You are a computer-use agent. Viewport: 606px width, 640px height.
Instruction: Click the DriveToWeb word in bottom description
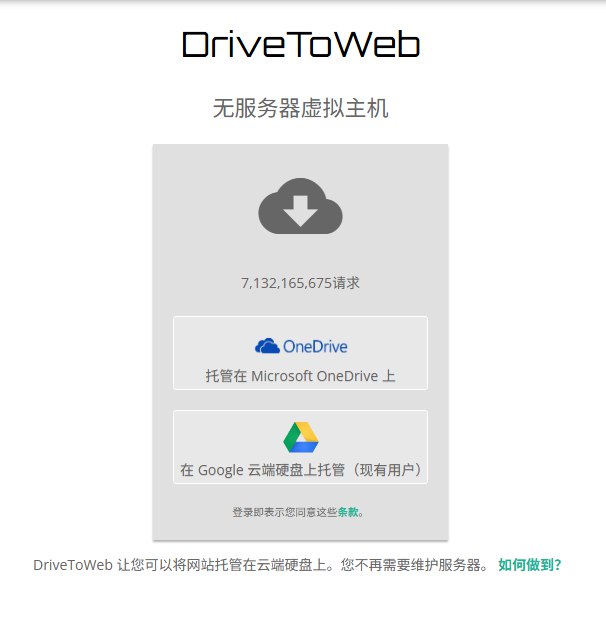pyautogui.click(x=73, y=565)
